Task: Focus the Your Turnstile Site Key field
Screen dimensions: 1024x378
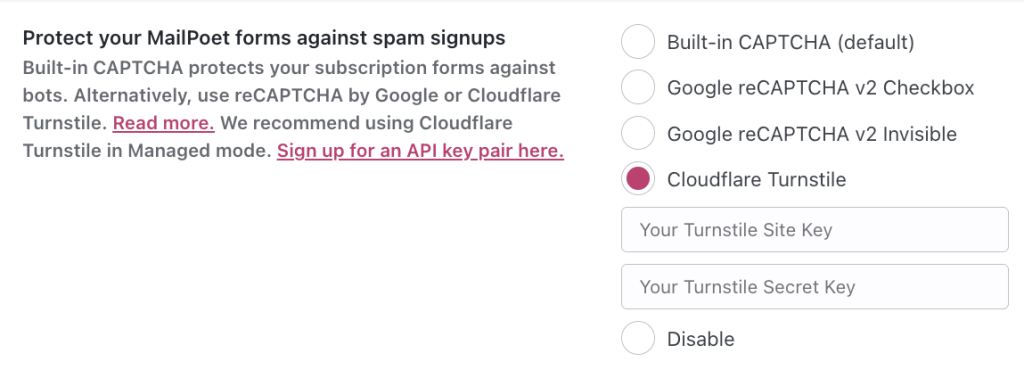Action: (814, 230)
